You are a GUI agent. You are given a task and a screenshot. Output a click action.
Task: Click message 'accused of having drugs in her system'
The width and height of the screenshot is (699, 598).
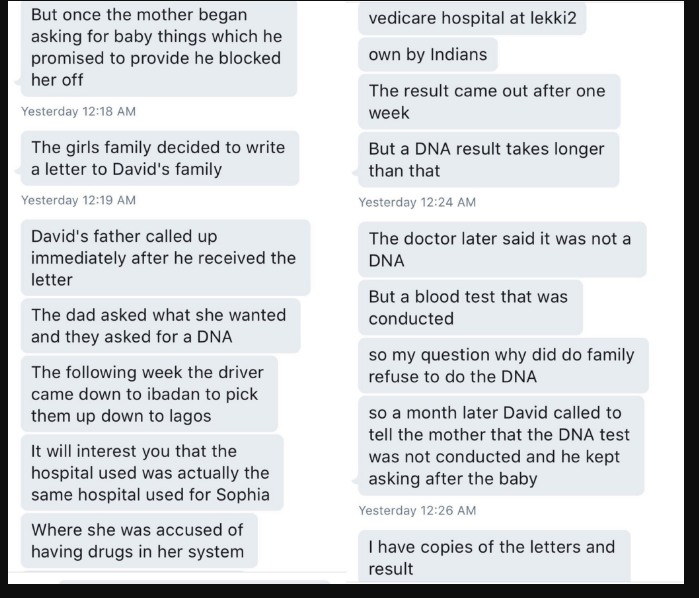(x=139, y=540)
